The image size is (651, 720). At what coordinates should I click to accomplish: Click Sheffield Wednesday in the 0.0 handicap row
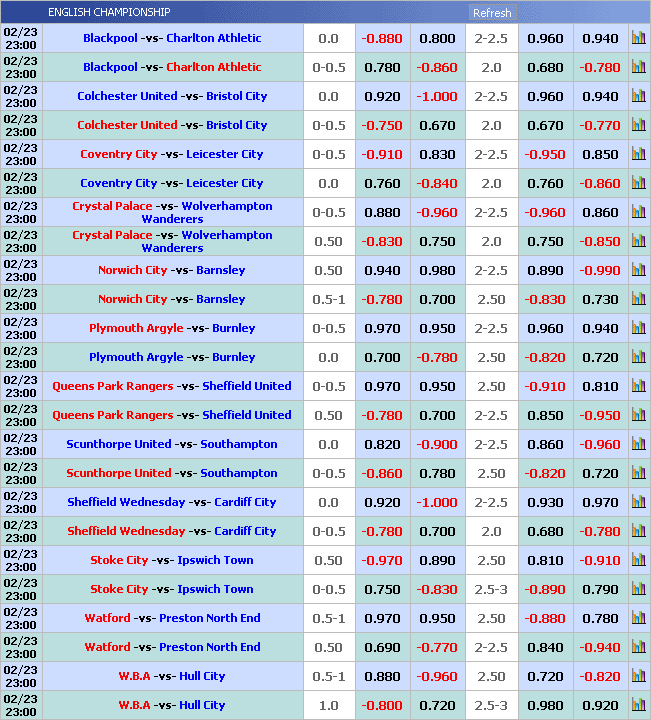tap(126, 502)
